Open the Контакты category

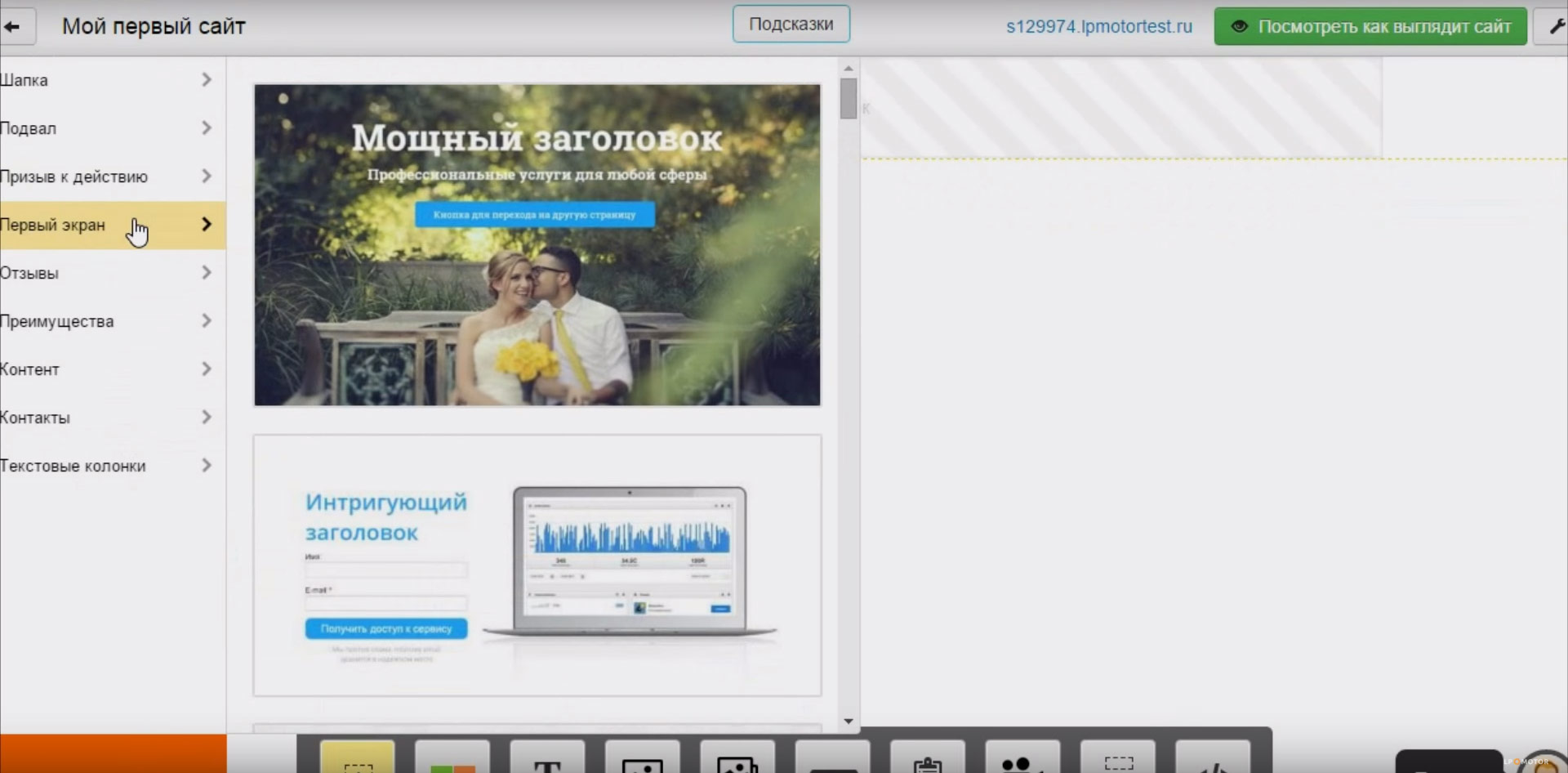(x=106, y=418)
